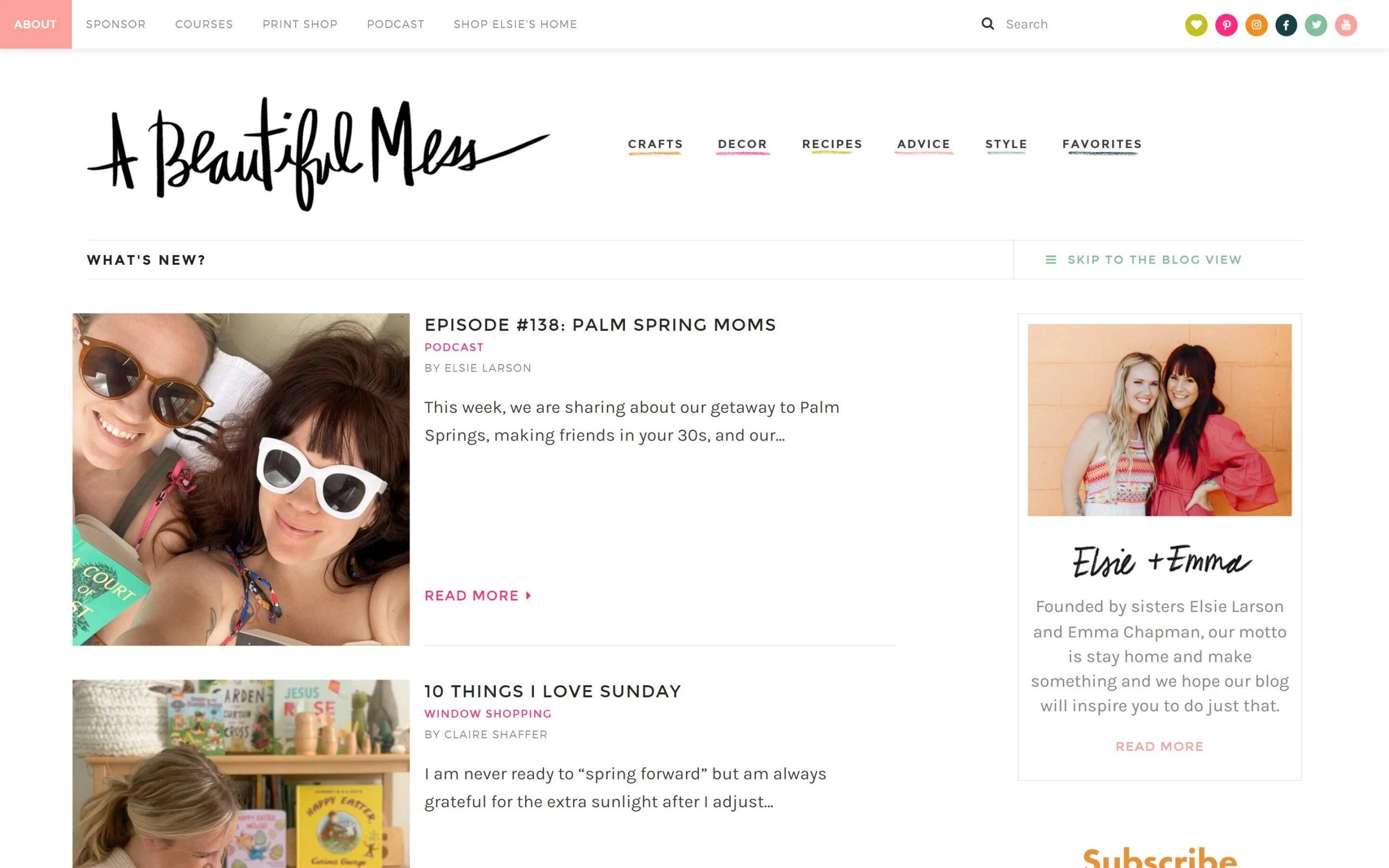This screenshot has height=868, width=1389.
Task: Open the pink YouTube icon
Action: tap(1346, 25)
